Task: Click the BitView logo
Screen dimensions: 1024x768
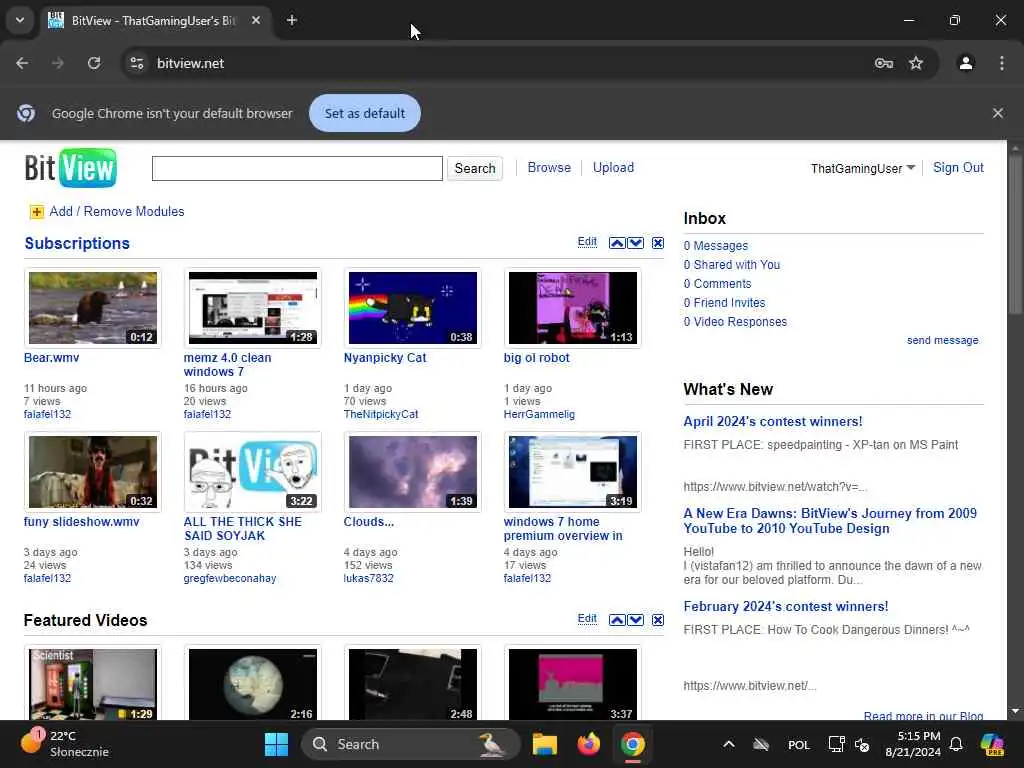Action: [71, 168]
